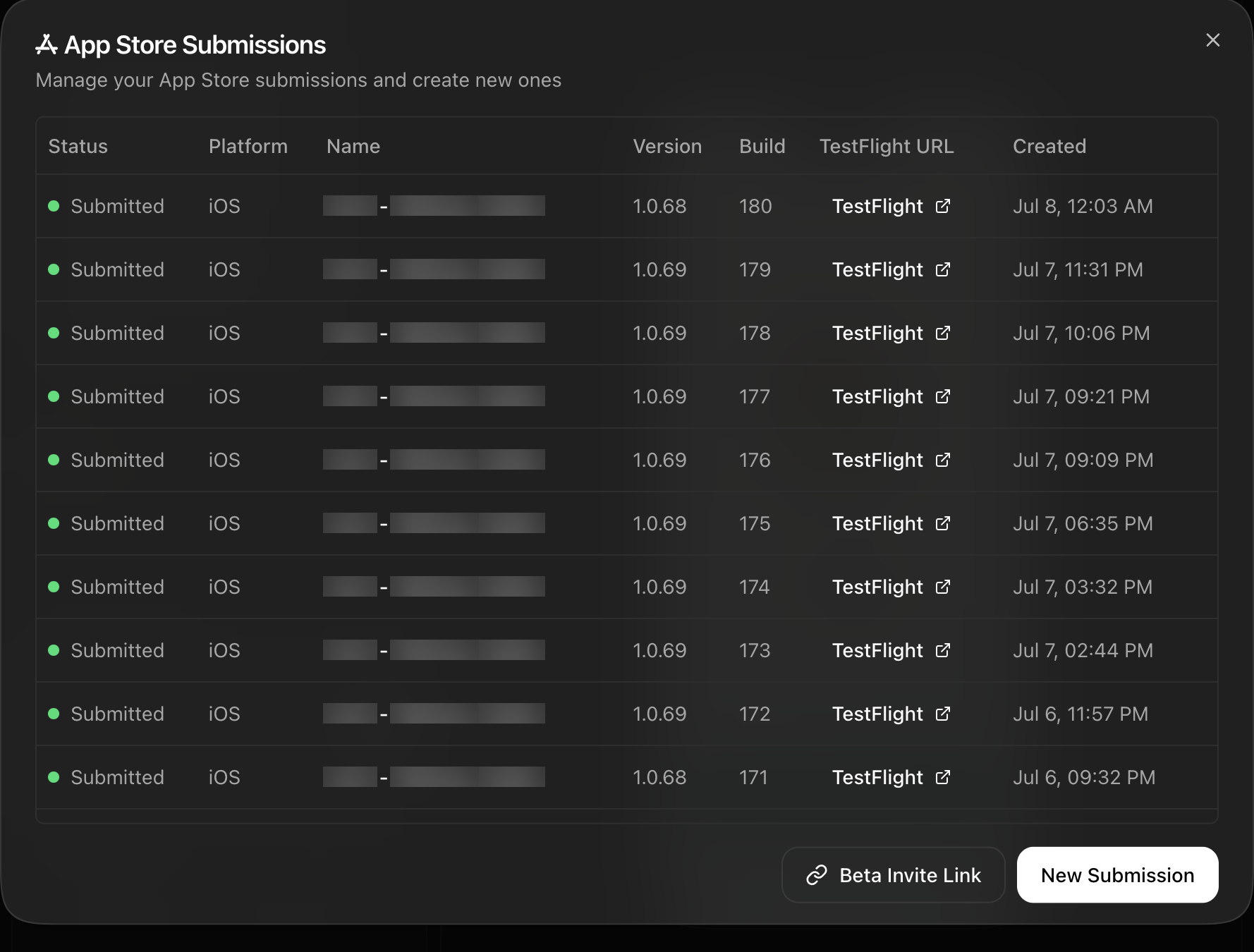Click the Status column header

(x=78, y=146)
